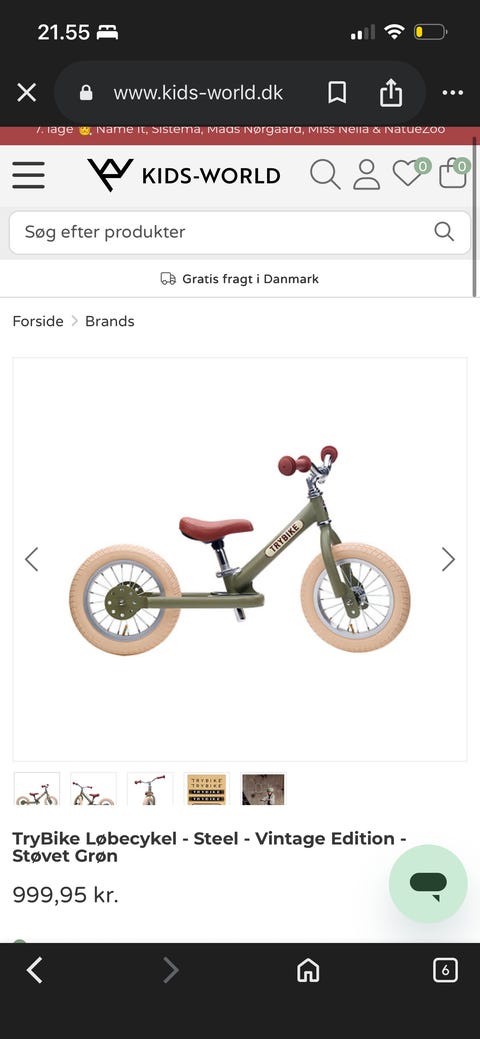Image resolution: width=480 pixels, height=1039 pixels.
Task: Close the browser tab with X
Action: click(27, 92)
